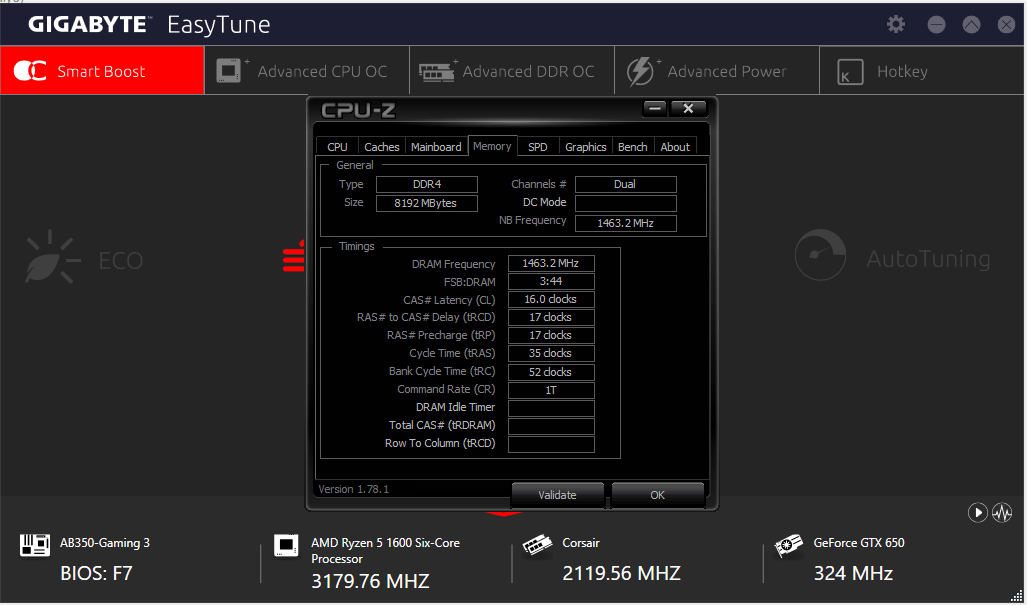Click the BIOS: F7 text
1027x605 pixels.
tap(96, 574)
